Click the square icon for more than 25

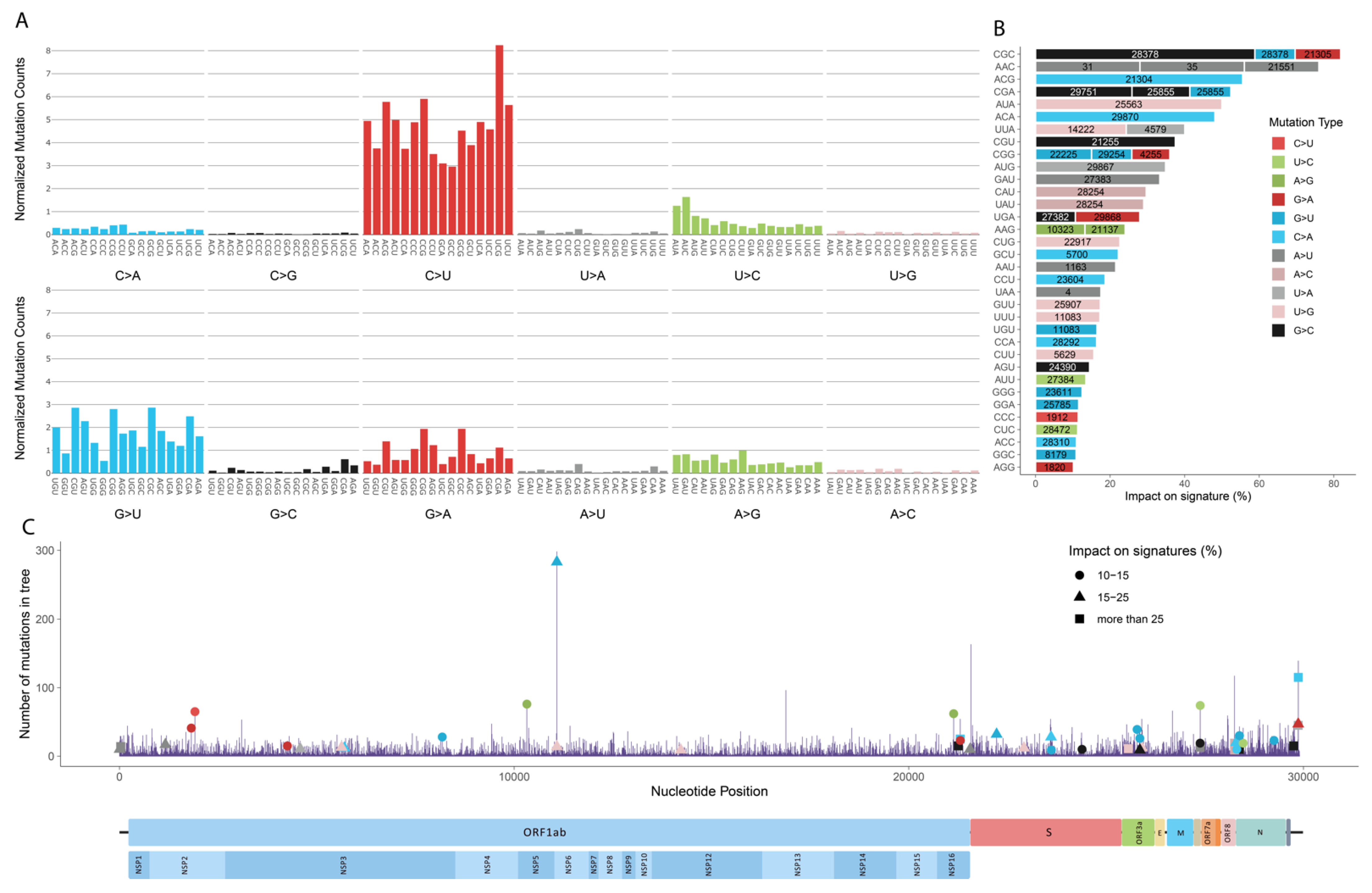tap(1079, 619)
